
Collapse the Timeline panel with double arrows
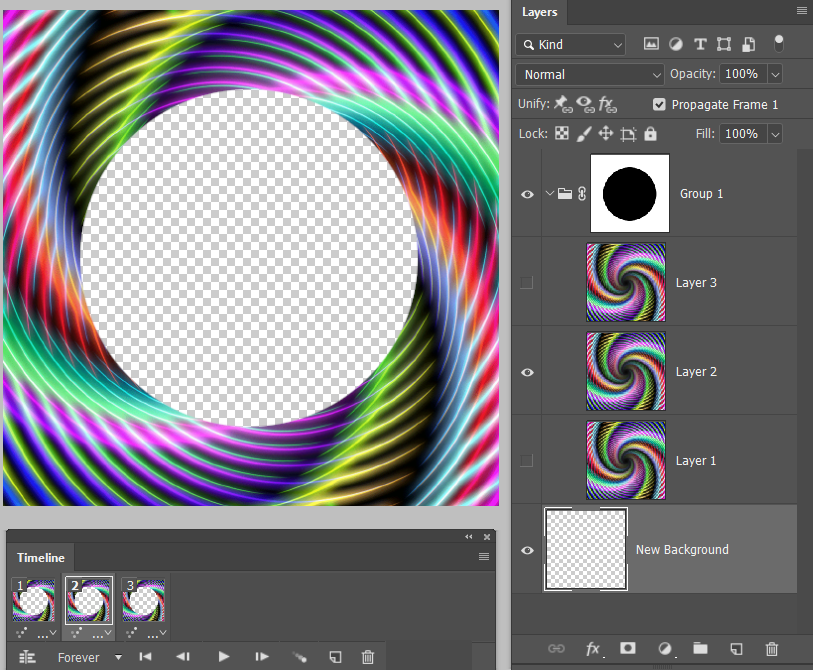coord(469,537)
